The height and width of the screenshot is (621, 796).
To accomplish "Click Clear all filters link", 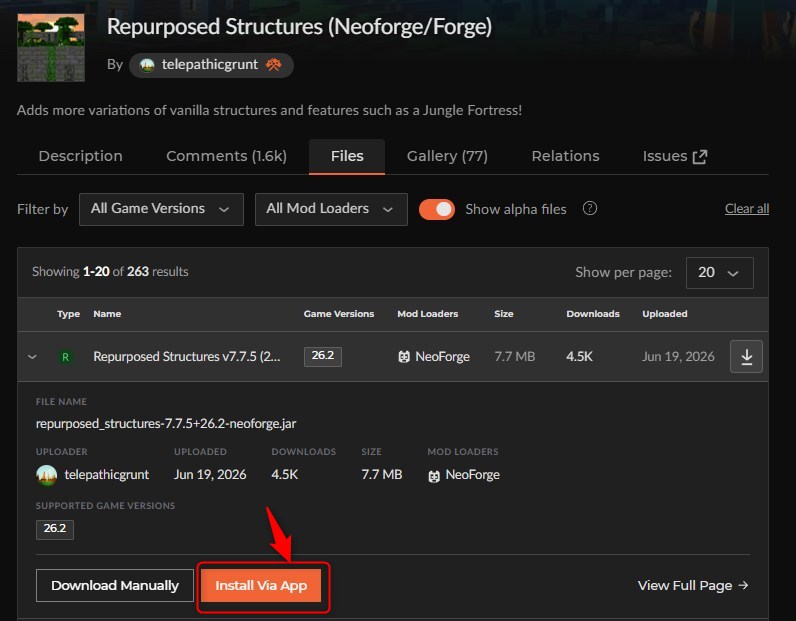I will coord(747,209).
